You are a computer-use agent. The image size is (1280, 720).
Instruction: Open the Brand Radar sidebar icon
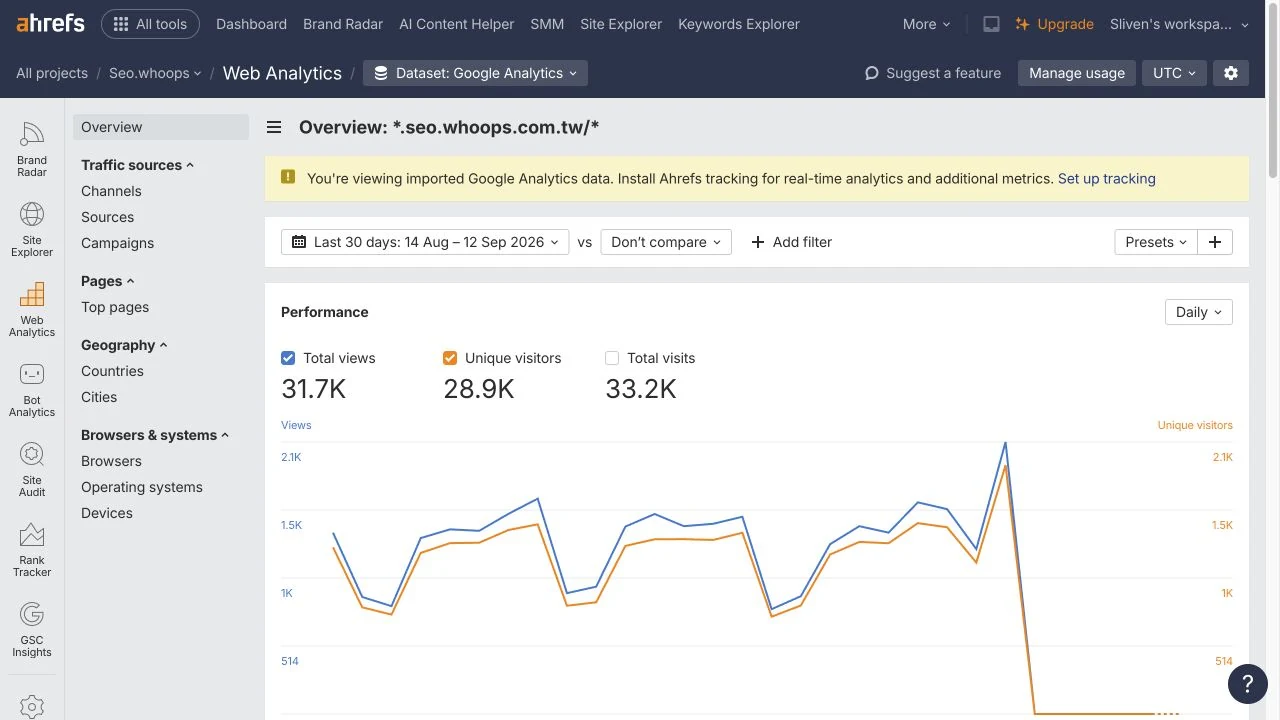coord(32,149)
